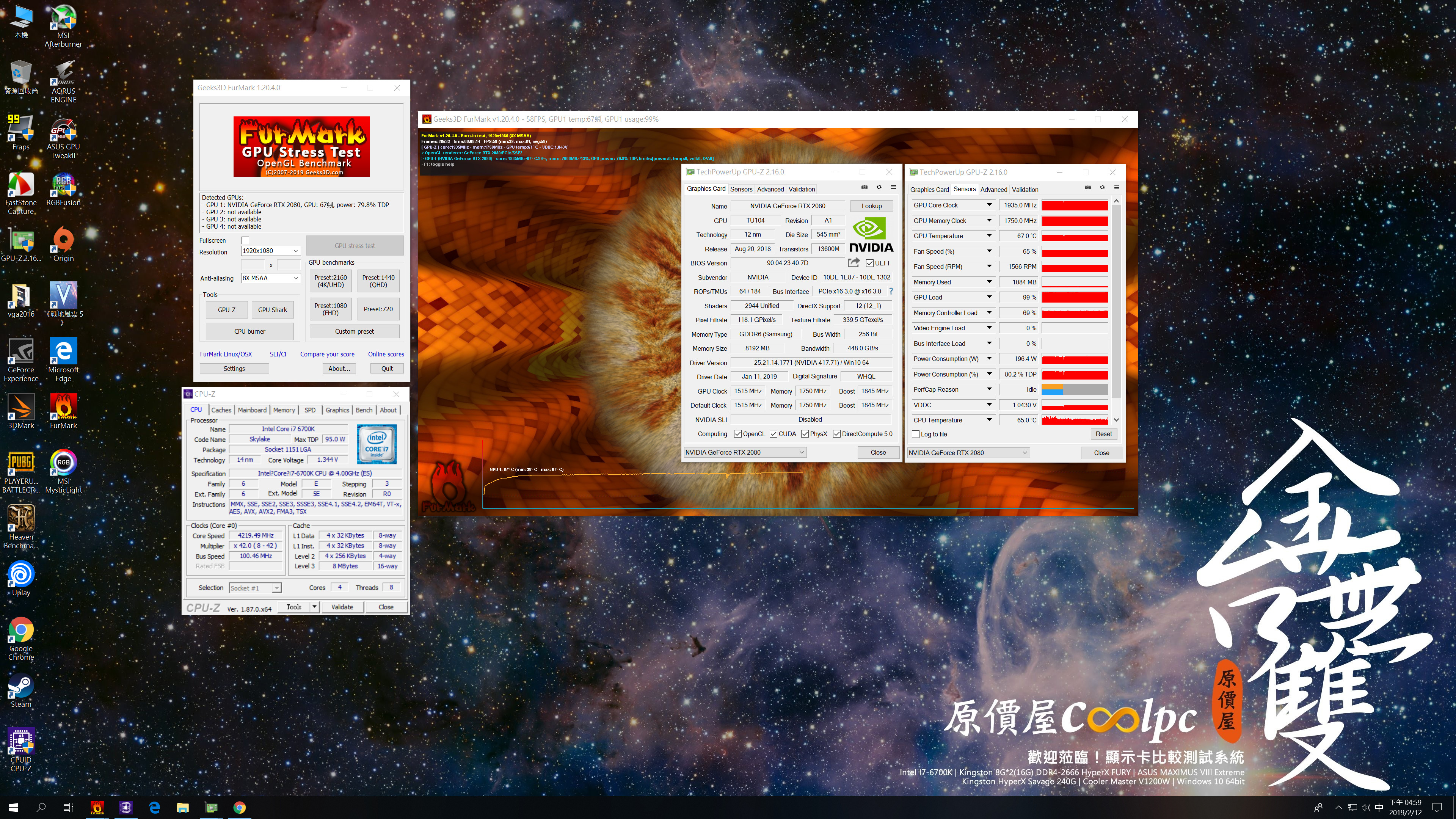The width and height of the screenshot is (1456, 819).
Task: Switch to the Caches tab in CPU-Z
Action: pos(221,410)
